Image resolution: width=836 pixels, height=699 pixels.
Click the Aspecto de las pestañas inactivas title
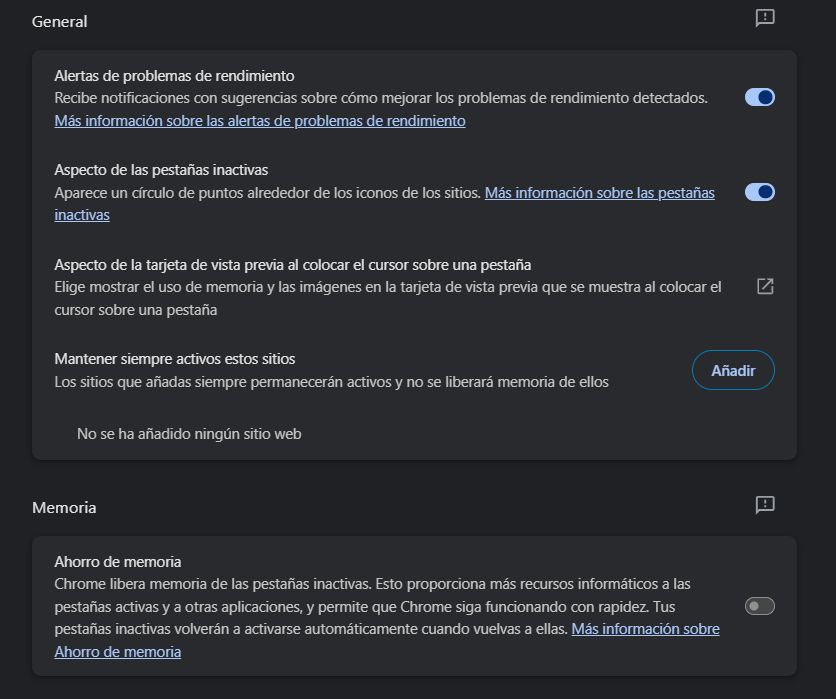pyautogui.click(x=161, y=170)
